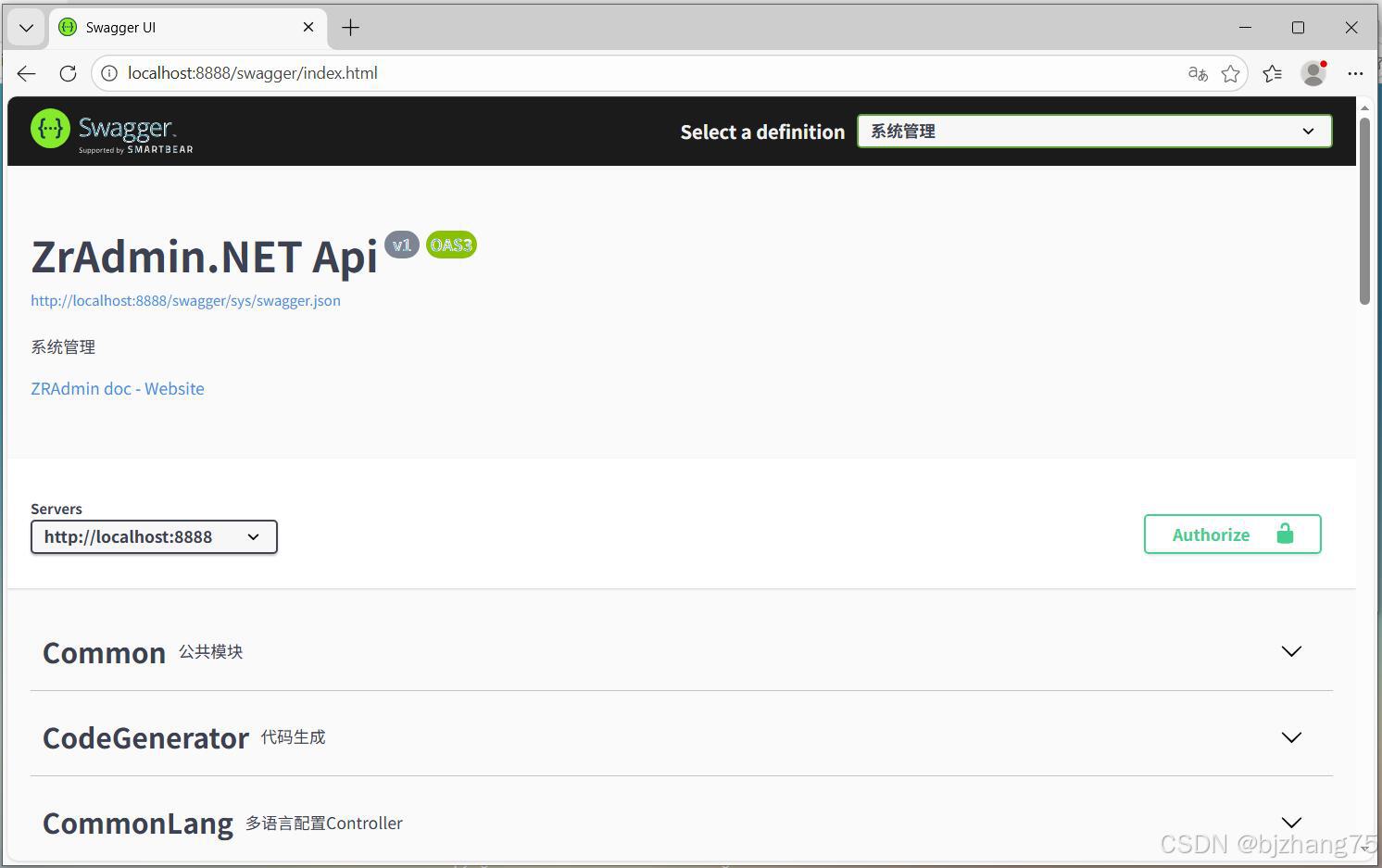Expand the CommonLang section chevron
Screen dimensions: 1382x868
click(x=1291, y=823)
